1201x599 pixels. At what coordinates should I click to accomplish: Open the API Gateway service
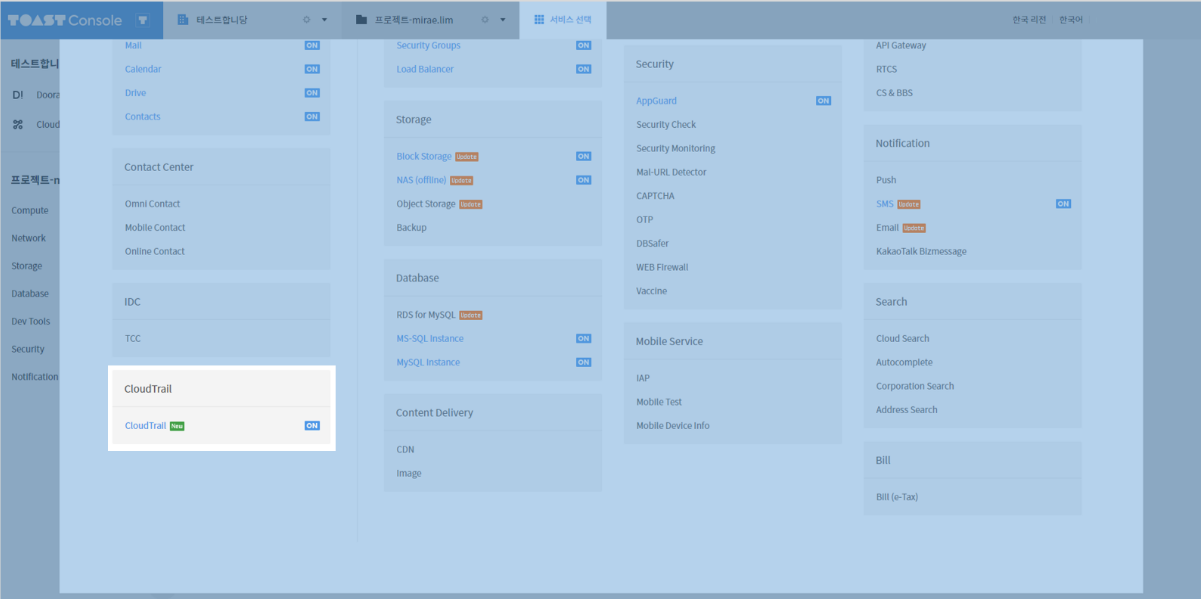tap(901, 45)
